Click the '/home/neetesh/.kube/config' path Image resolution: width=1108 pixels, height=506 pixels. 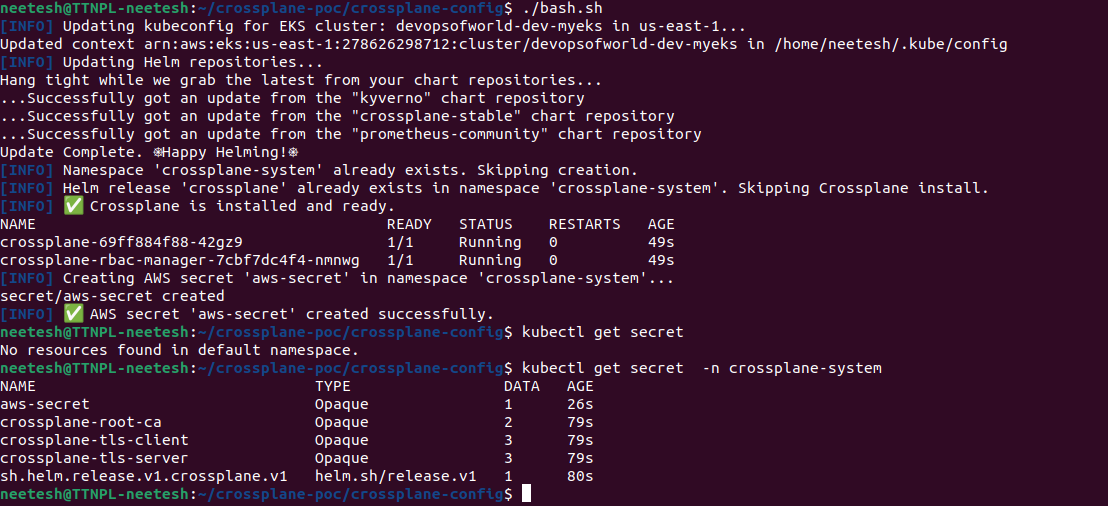point(890,44)
